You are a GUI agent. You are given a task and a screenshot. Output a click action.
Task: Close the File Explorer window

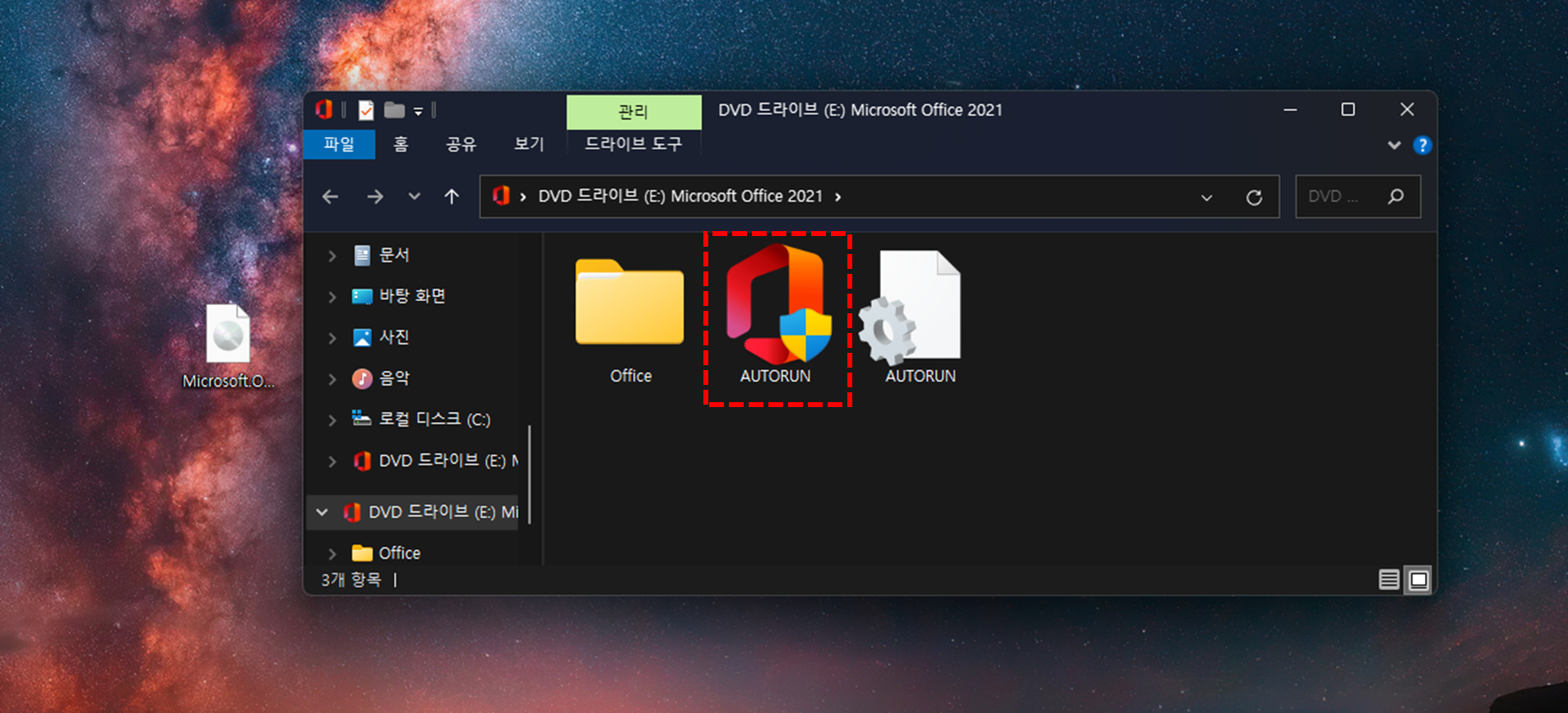[x=1407, y=109]
